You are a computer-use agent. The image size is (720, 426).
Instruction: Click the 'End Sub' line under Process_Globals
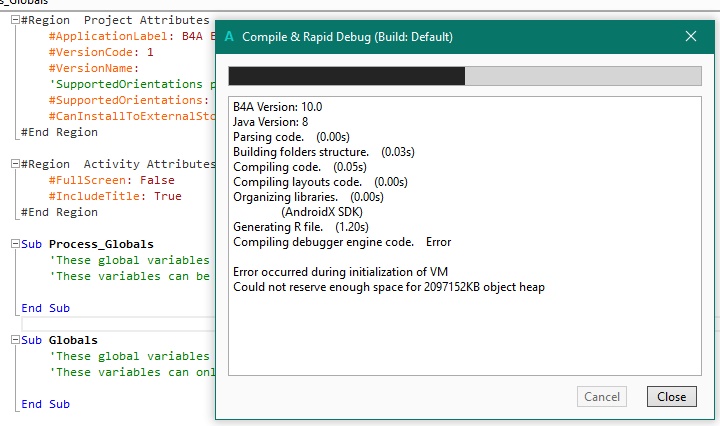coord(46,309)
